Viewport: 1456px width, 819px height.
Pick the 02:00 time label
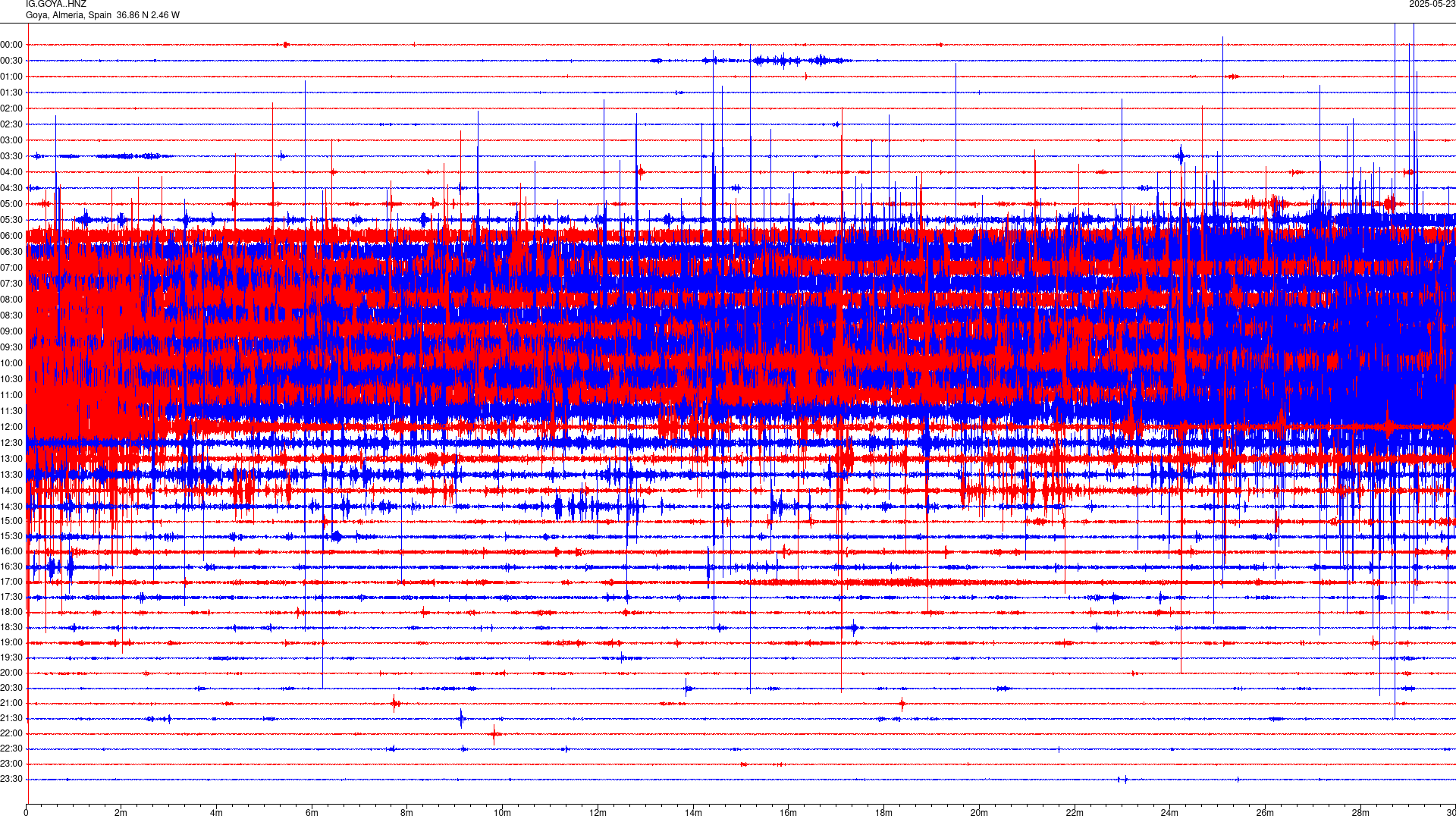[x=11, y=109]
